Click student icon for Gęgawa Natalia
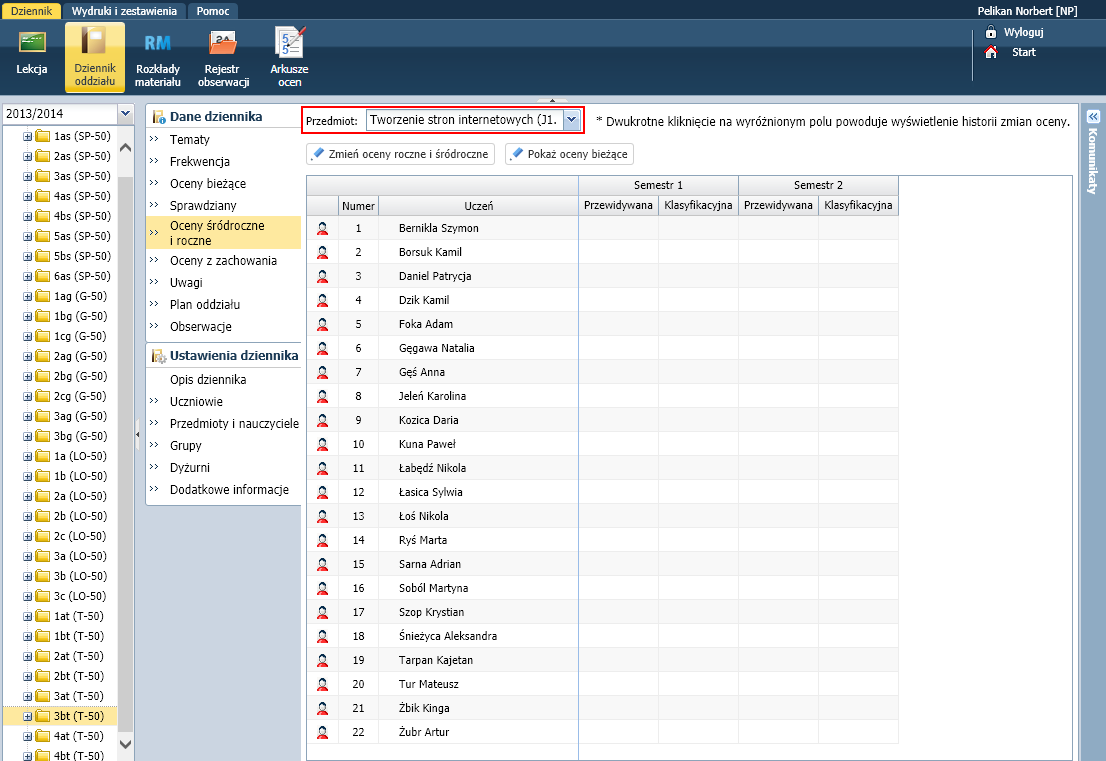The image size is (1106, 761). coord(322,348)
